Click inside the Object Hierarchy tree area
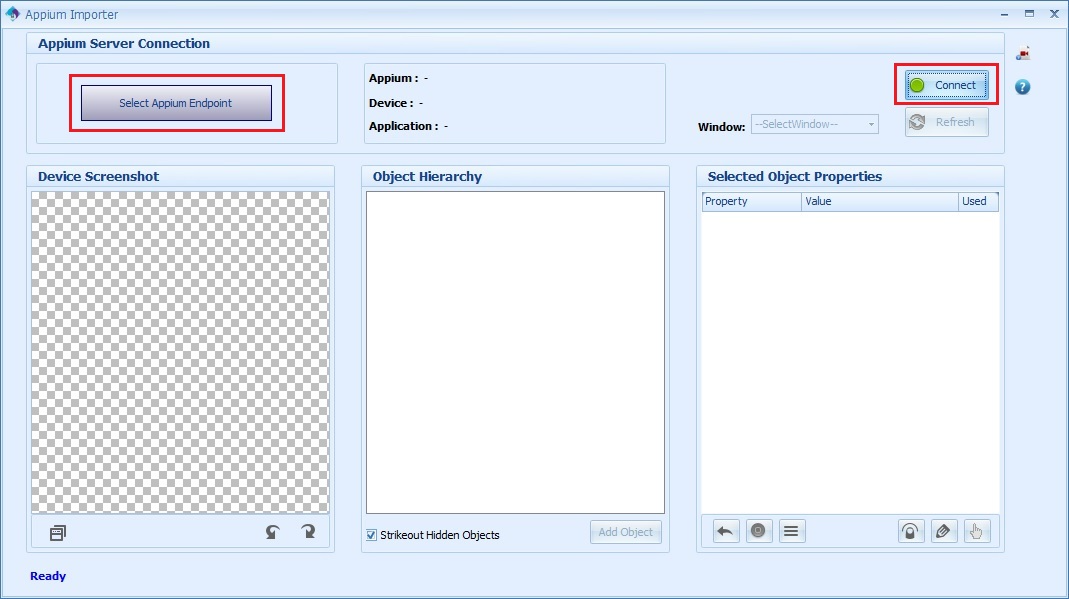Screen dimensions: 1069x599 515,352
